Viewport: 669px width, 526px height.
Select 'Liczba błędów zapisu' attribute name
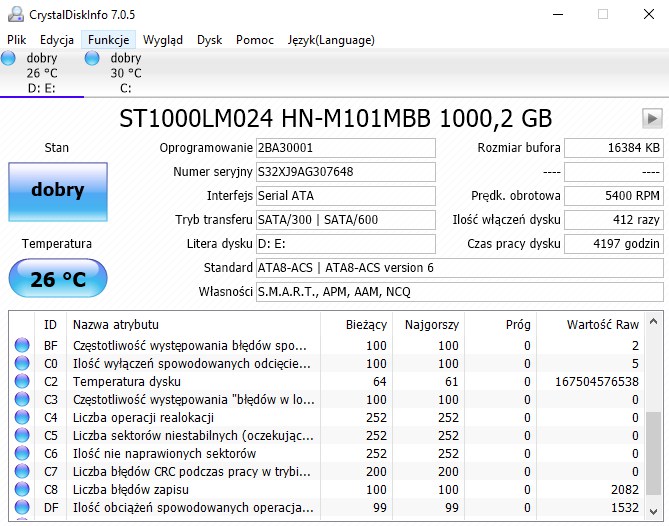tap(131, 489)
